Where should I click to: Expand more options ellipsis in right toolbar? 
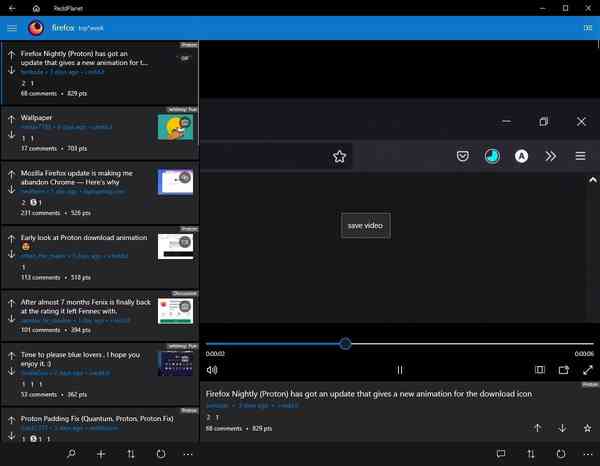[x=588, y=454]
